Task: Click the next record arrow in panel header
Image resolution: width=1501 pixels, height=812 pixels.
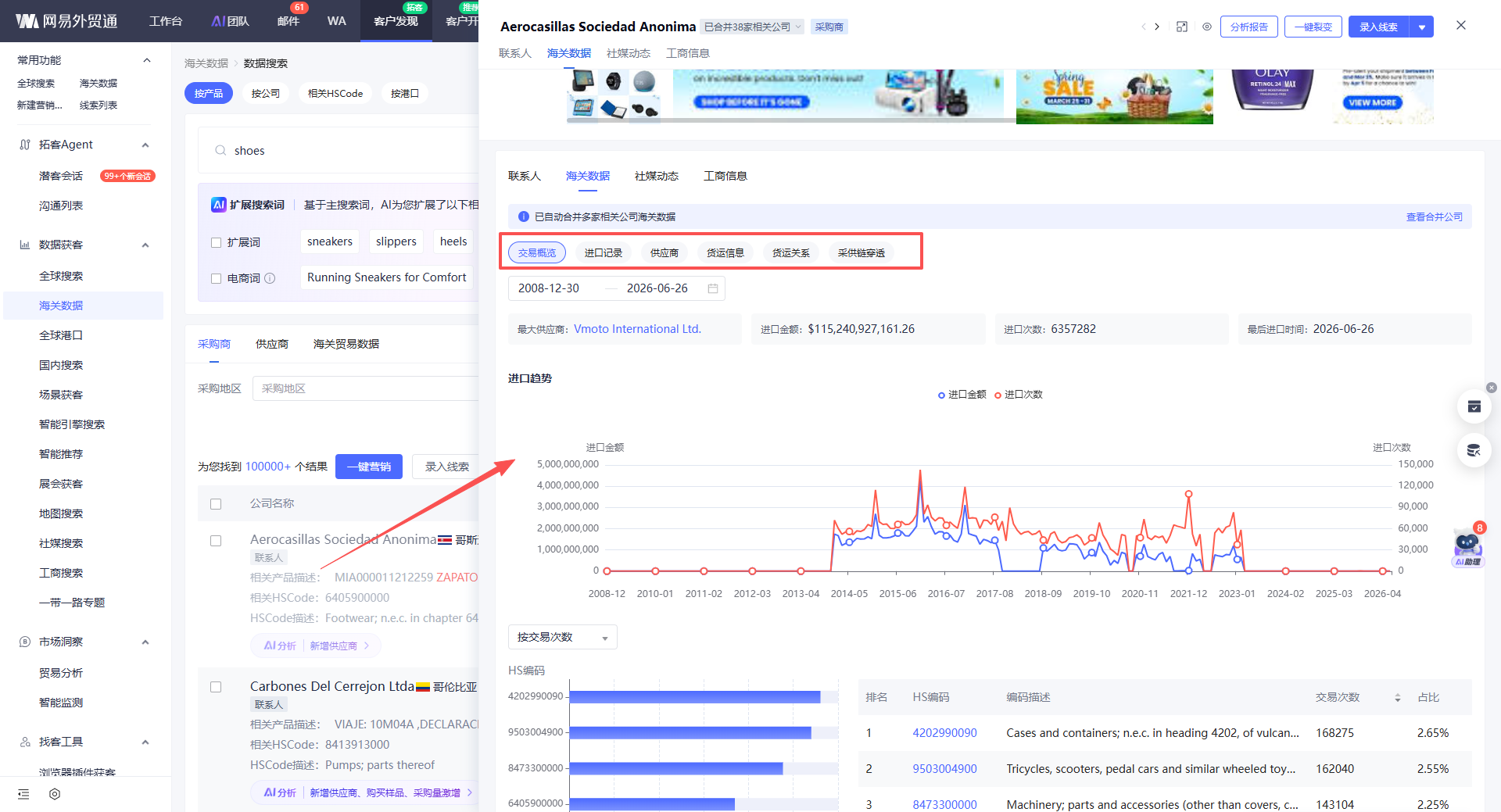Action: [1157, 27]
